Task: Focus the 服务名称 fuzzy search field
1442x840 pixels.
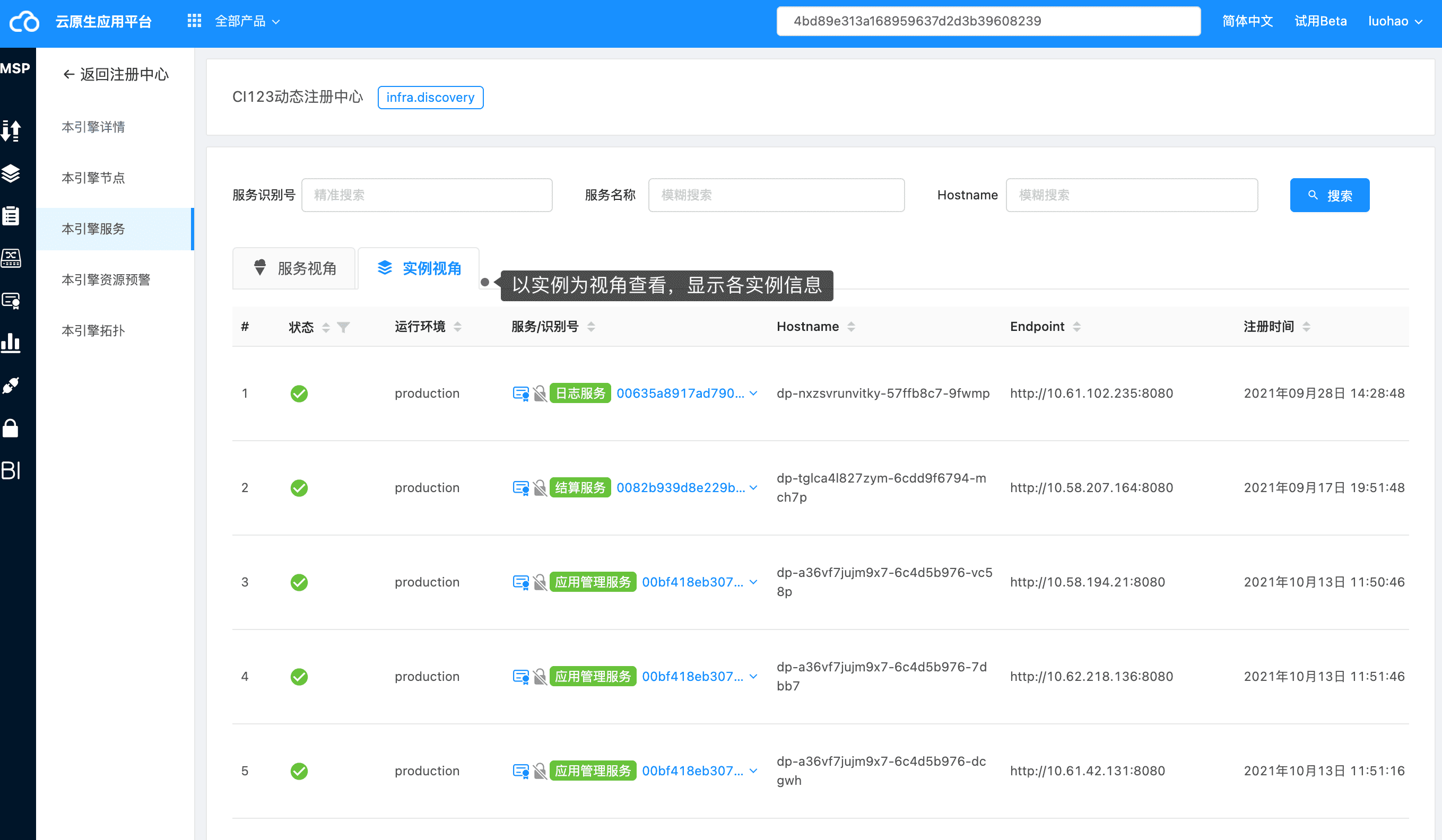Action: (x=776, y=195)
